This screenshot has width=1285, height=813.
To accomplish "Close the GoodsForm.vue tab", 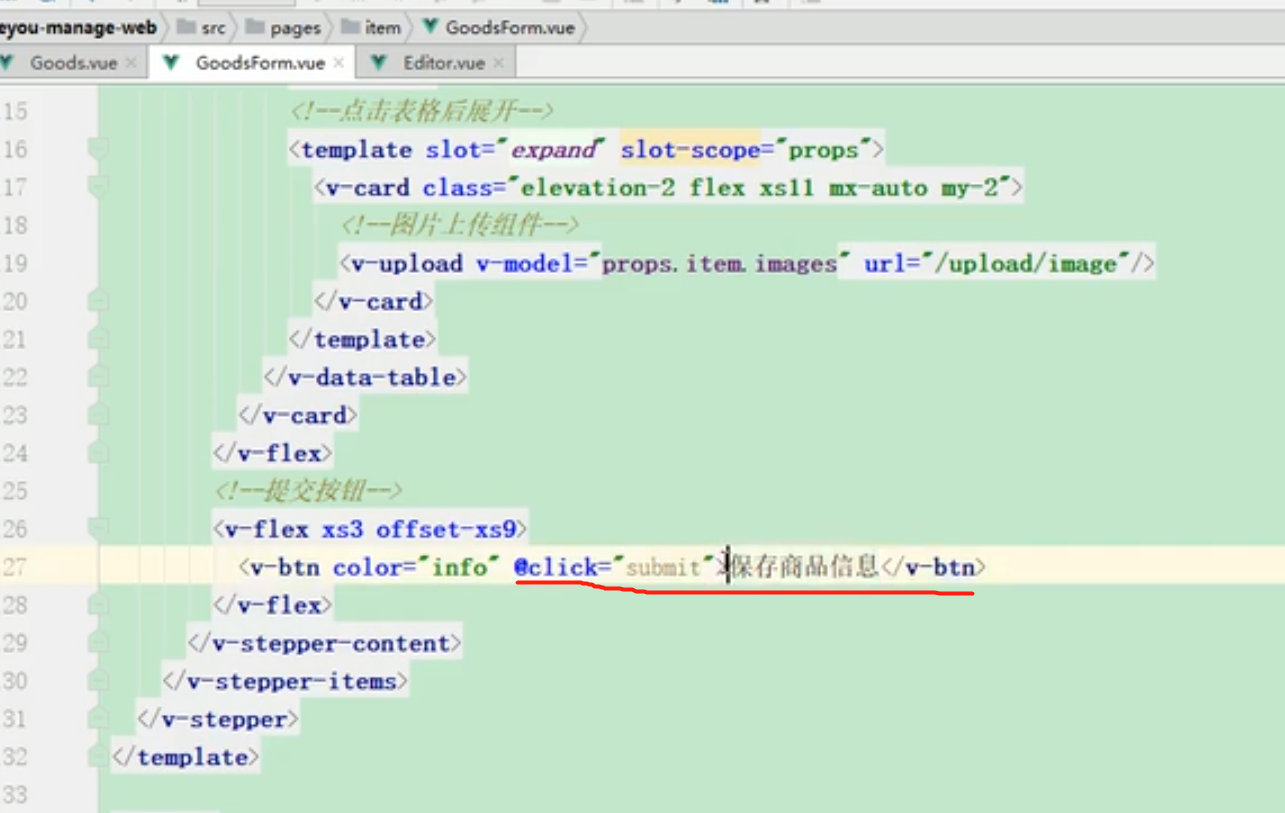I will 338,63.
